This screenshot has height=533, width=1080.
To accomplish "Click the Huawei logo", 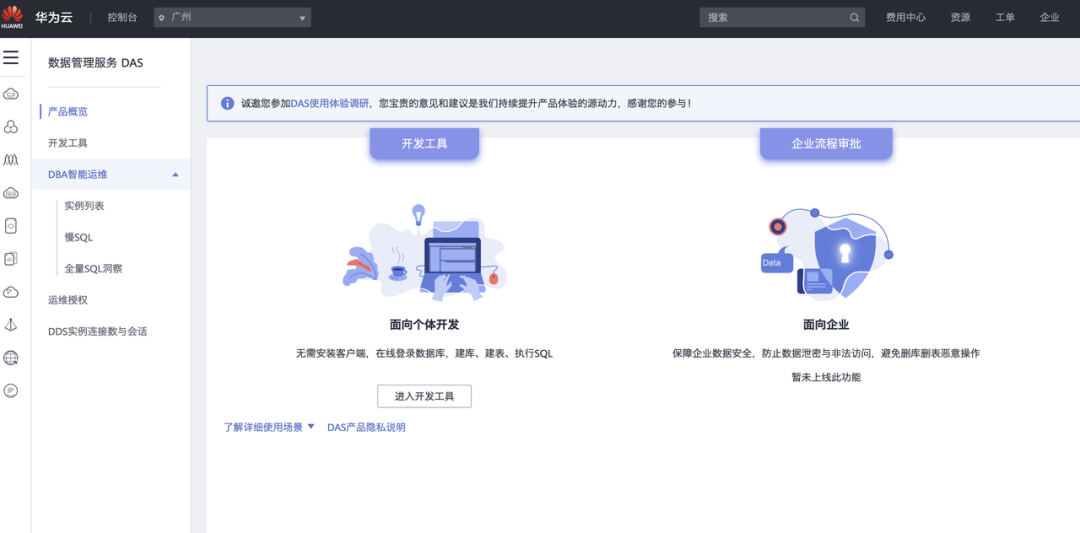I will (12, 17).
